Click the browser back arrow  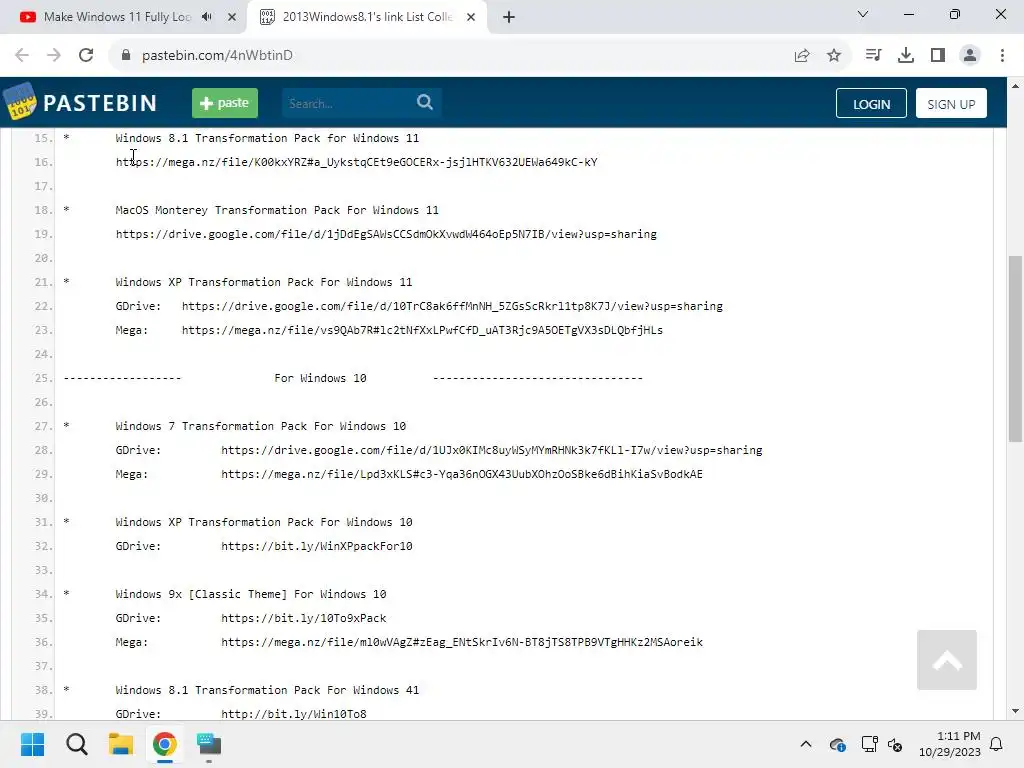pyautogui.click(x=22, y=56)
